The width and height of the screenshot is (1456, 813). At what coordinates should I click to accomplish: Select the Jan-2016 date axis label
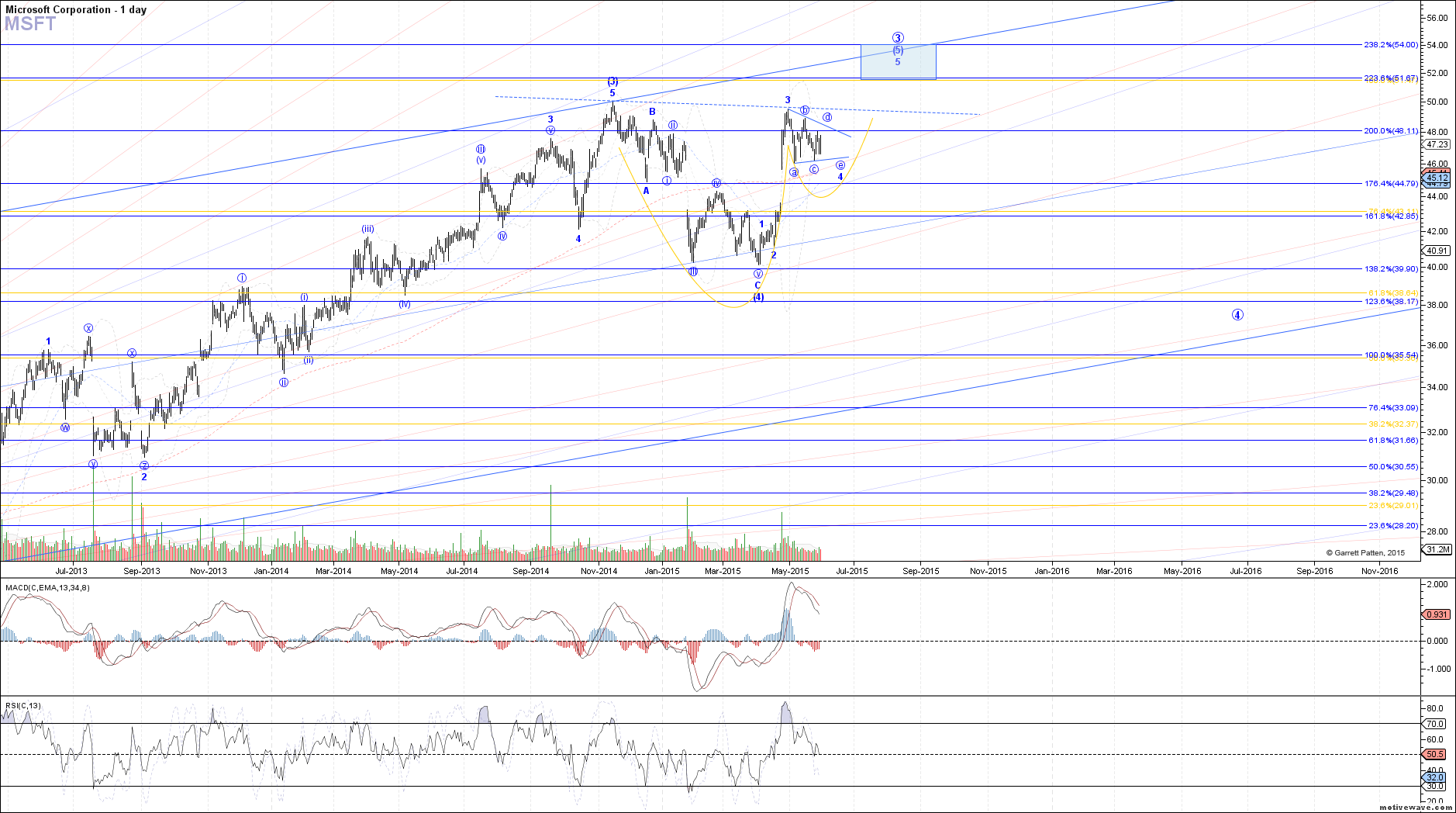(1052, 571)
